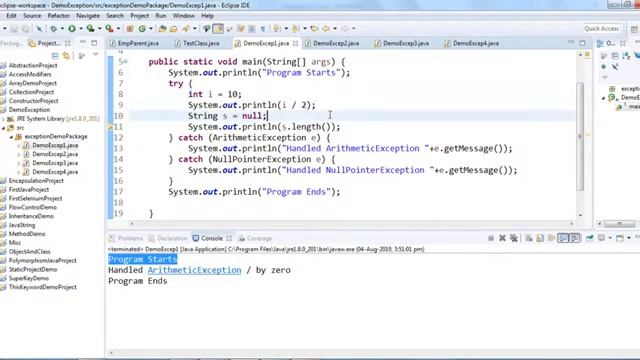Click the Save All icon in toolbar

coord(26,29)
